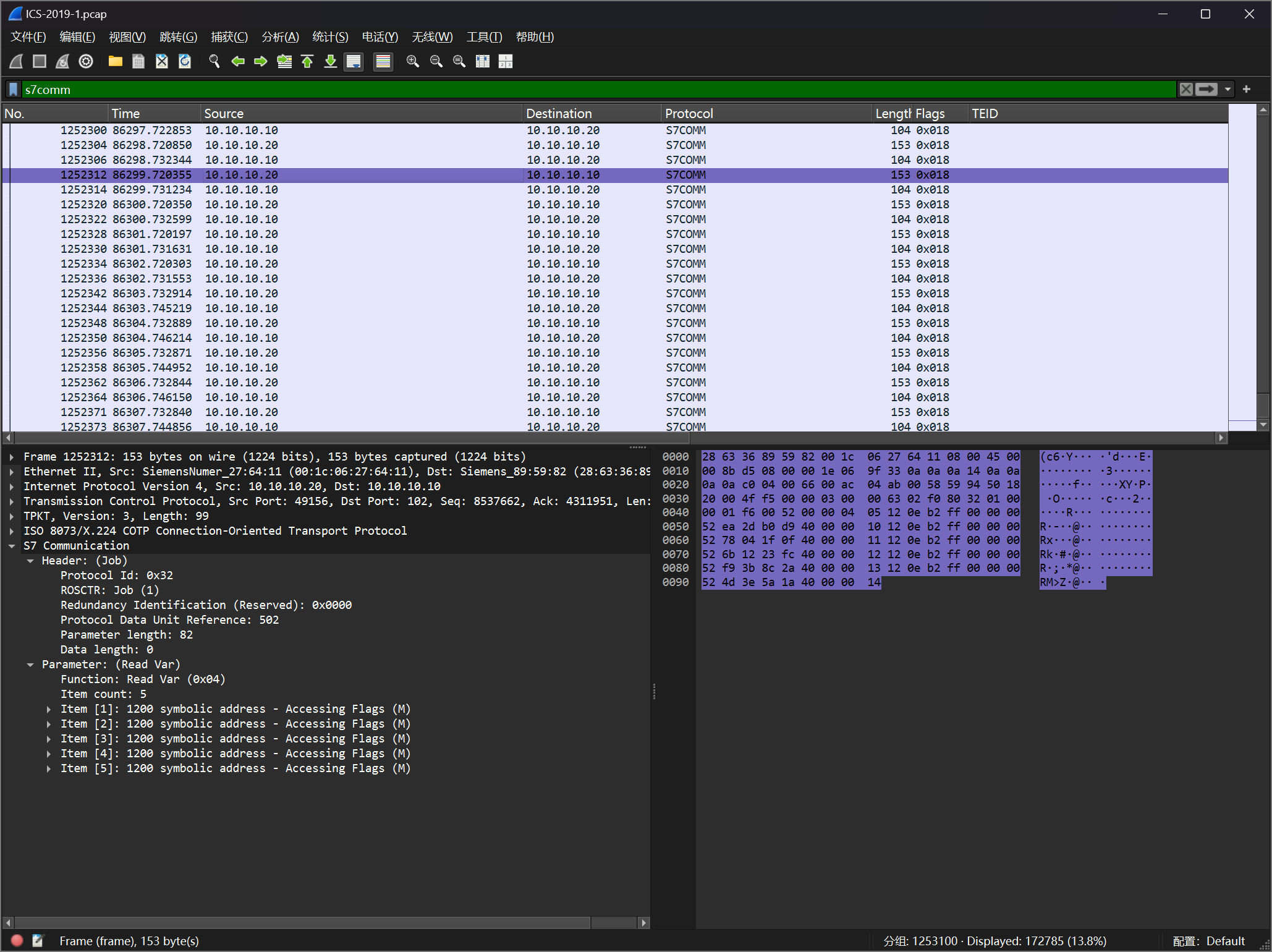Viewport: 1272px width, 952px height.
Task: Open the recent filter history dropdown
Action: [1227, 90]
